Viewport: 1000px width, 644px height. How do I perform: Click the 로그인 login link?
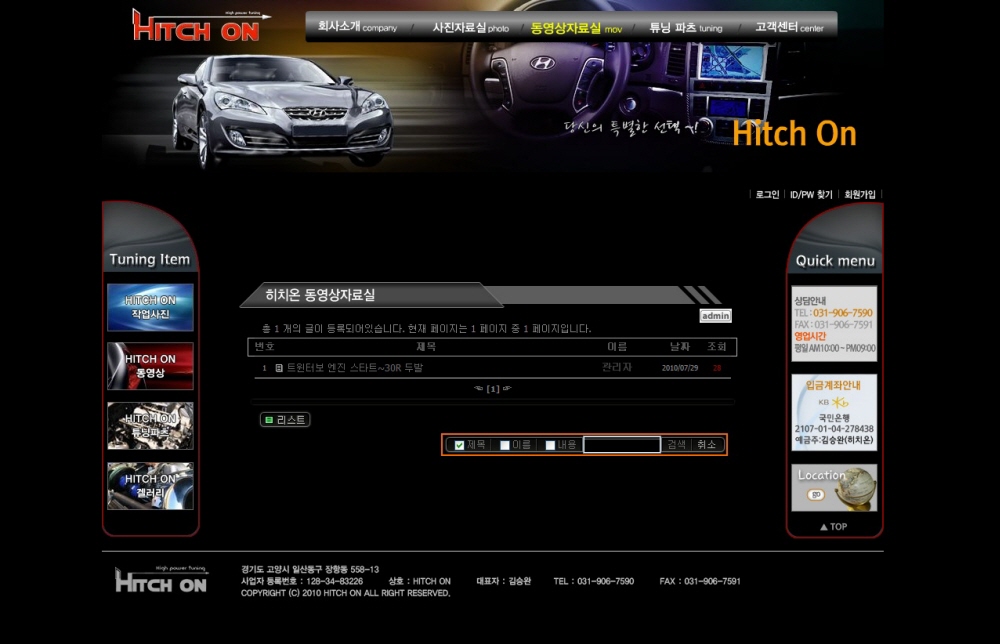767,195
